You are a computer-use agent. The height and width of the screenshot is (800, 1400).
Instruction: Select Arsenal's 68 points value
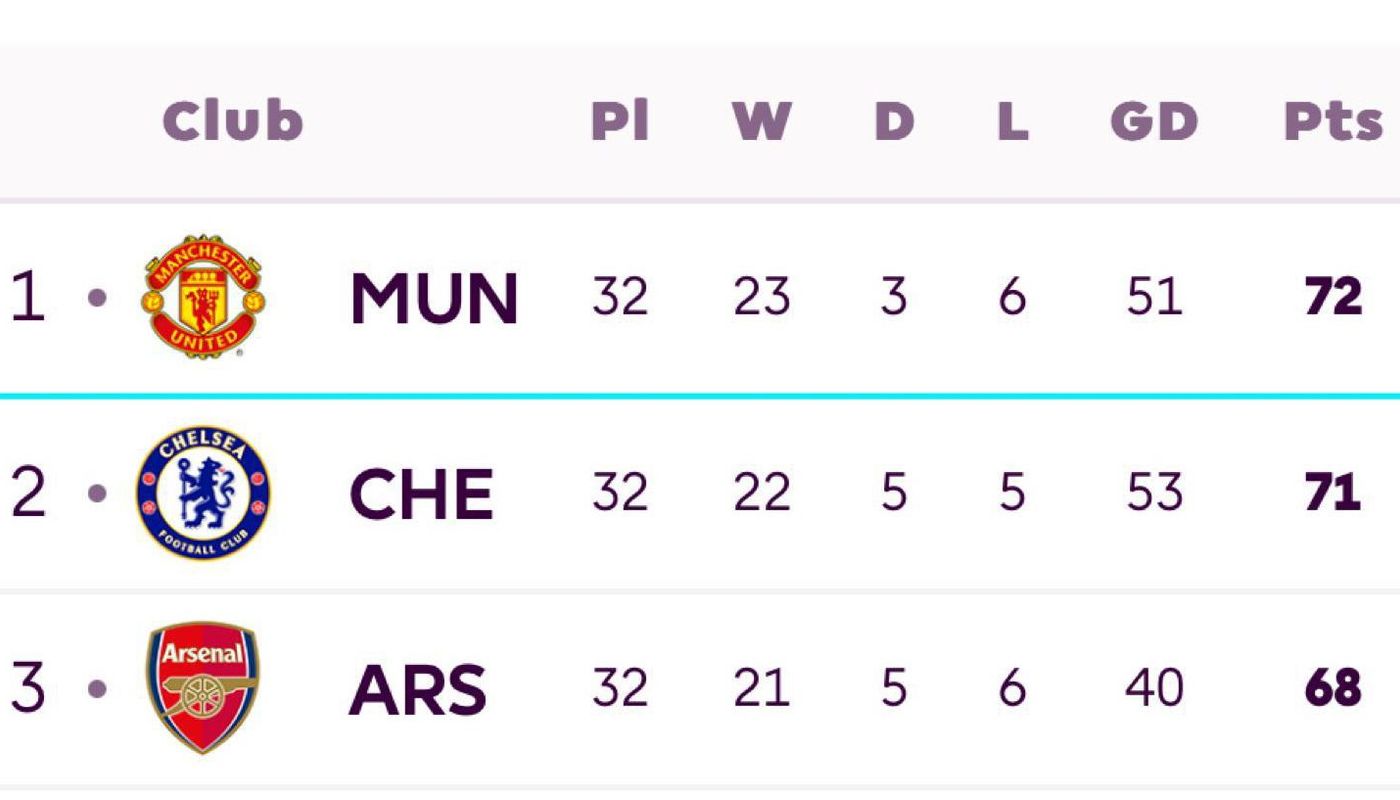coord(1333,688)
